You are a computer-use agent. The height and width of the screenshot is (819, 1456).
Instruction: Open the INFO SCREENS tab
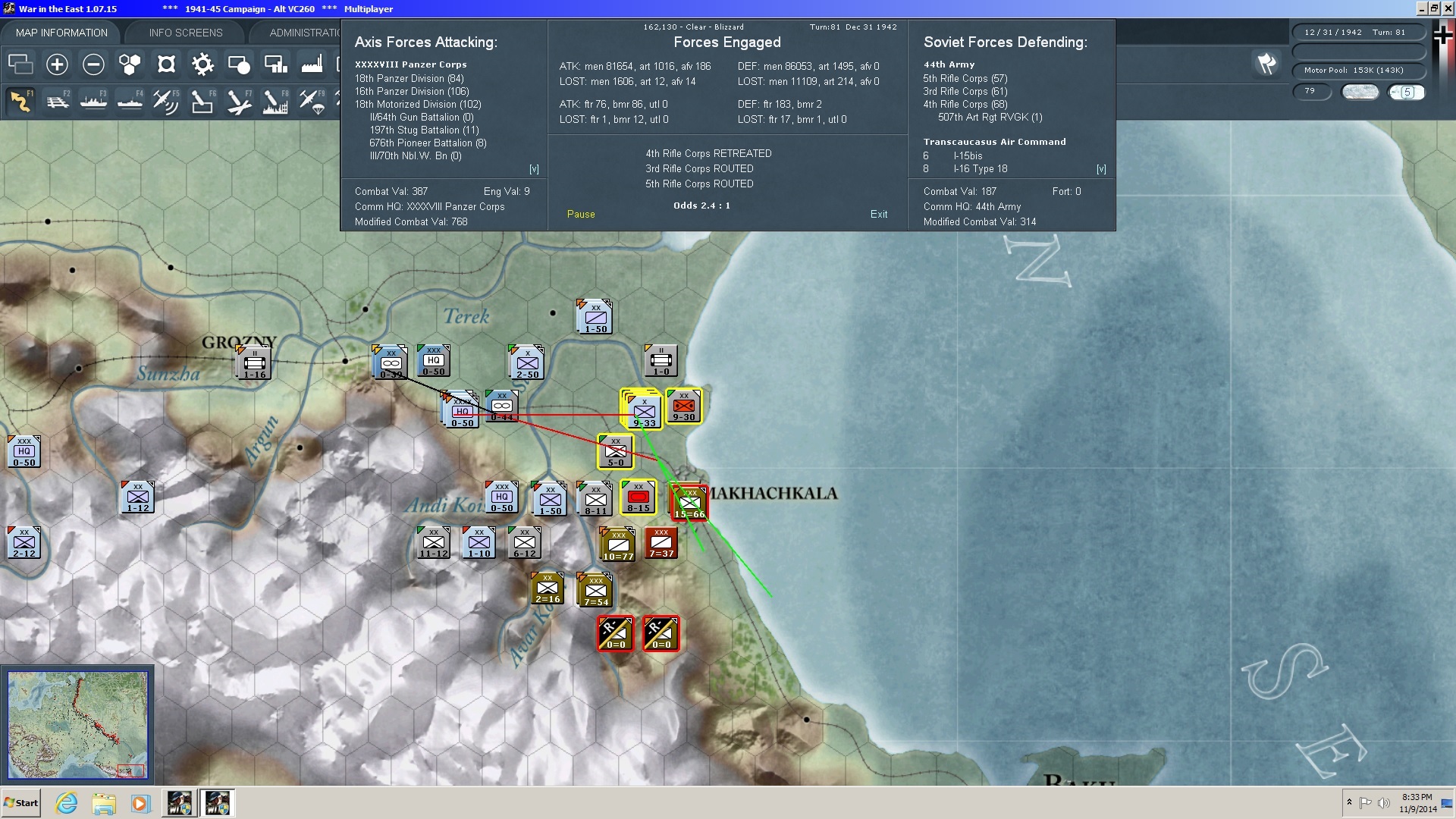click(x=186, y=33)
